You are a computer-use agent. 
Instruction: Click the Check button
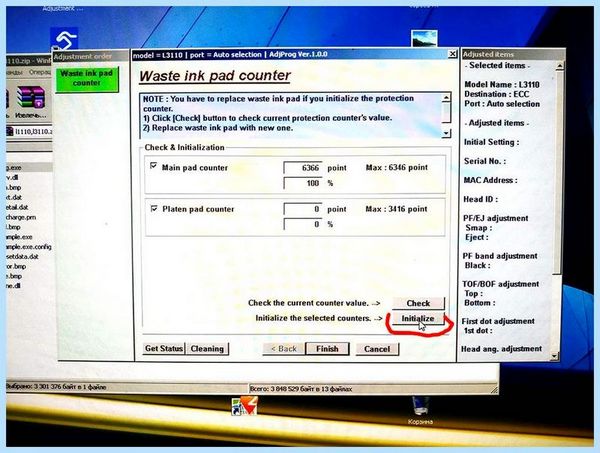pos(418,303)
